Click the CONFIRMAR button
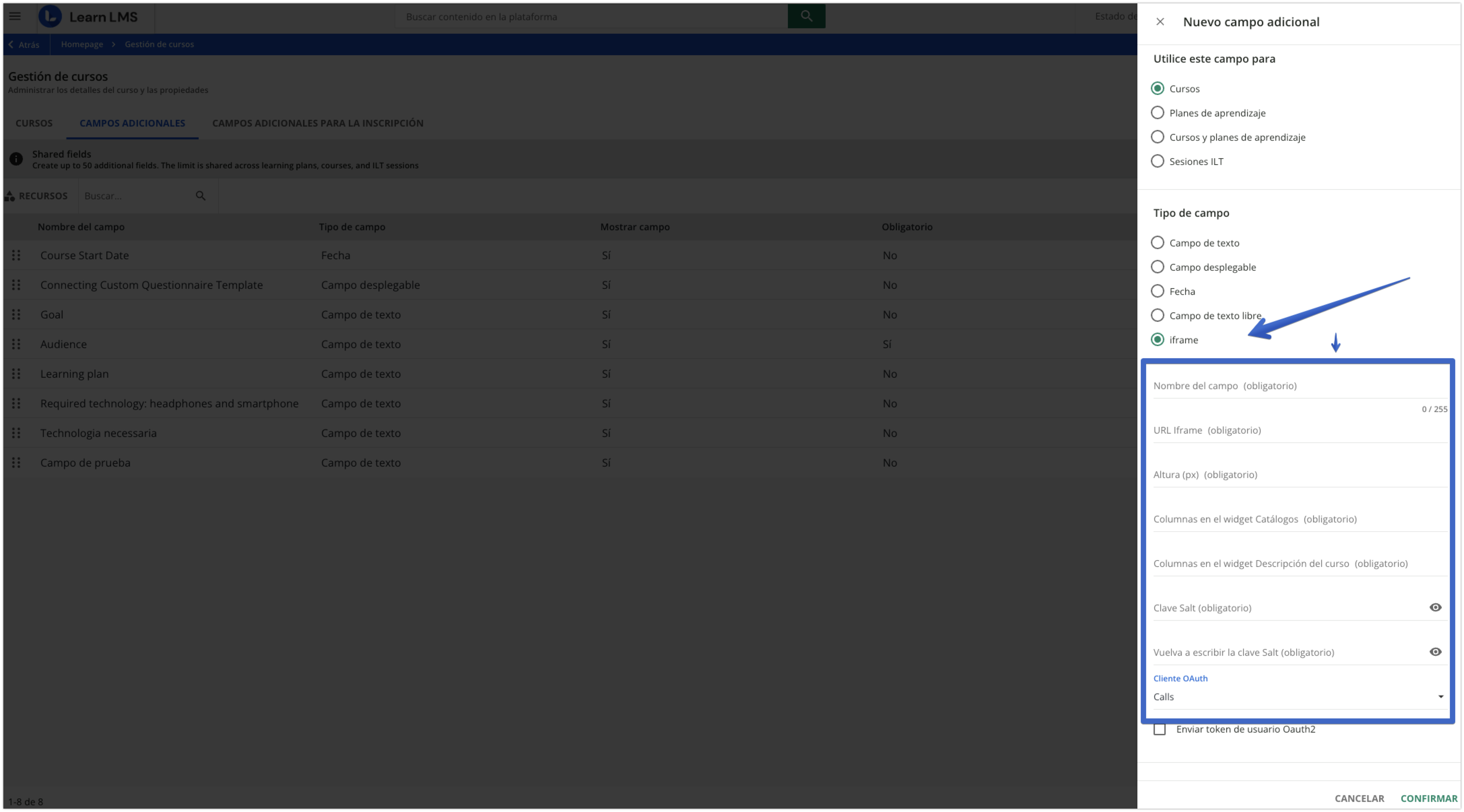 click(x=1428, y=798)
